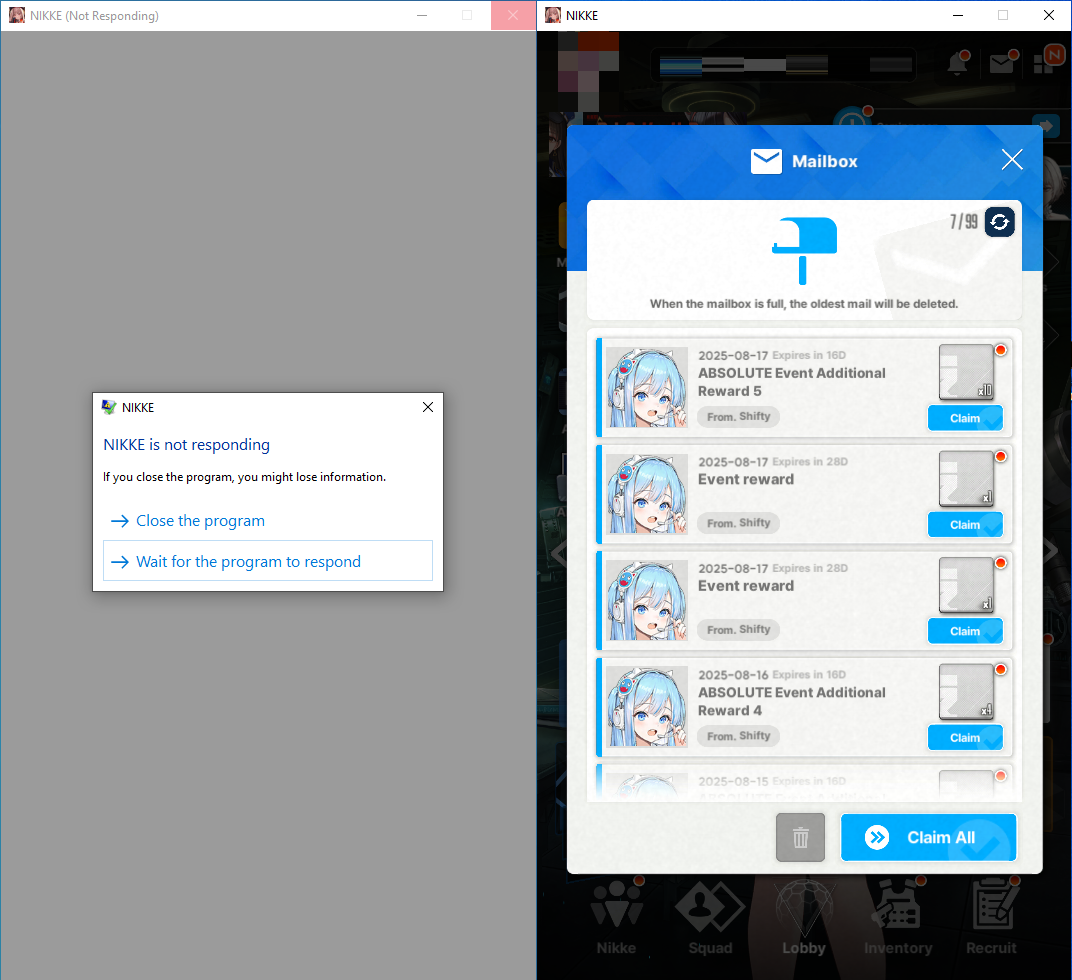Claim ABSOLUTE Event Additional Reward 4
This screenshot has height=980, width=1072.
click(965, 737)
